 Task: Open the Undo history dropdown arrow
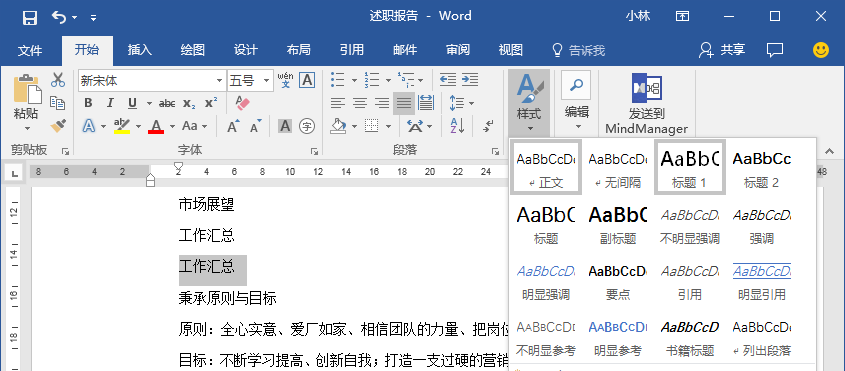point(74,18)
